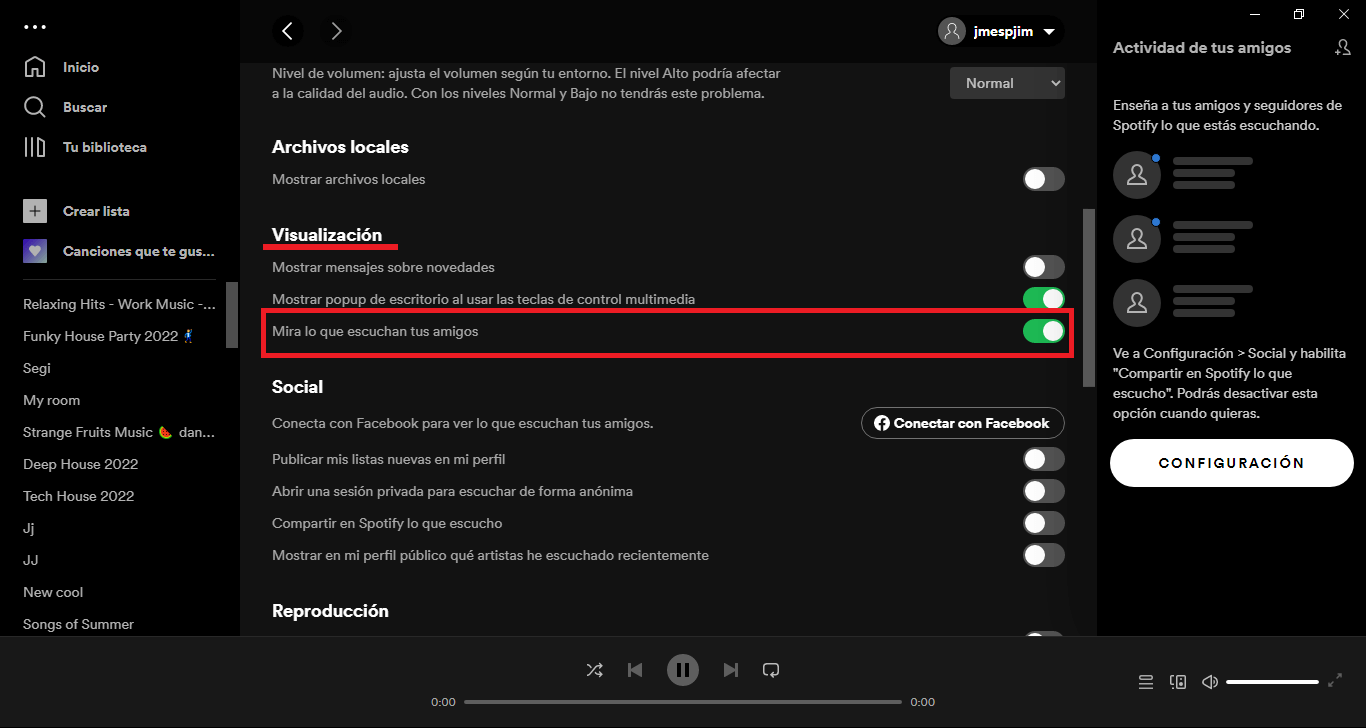Click the Visualización heading

pyautogui.click(x=327, y=235)
